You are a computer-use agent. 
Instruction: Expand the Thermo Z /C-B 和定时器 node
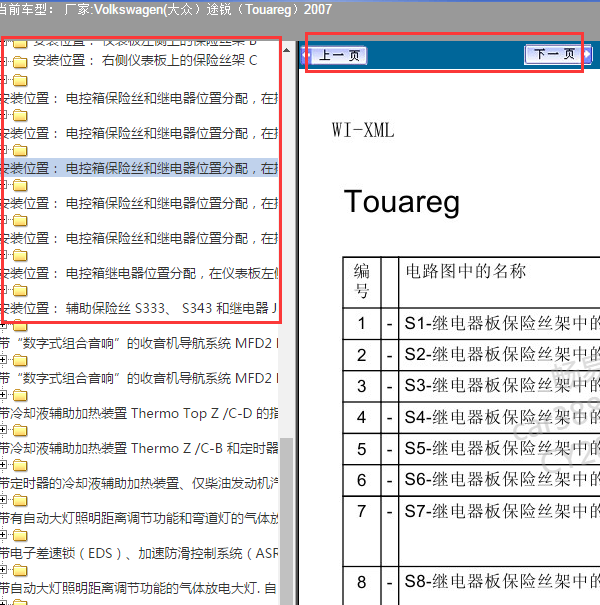(x=3, y=430)
